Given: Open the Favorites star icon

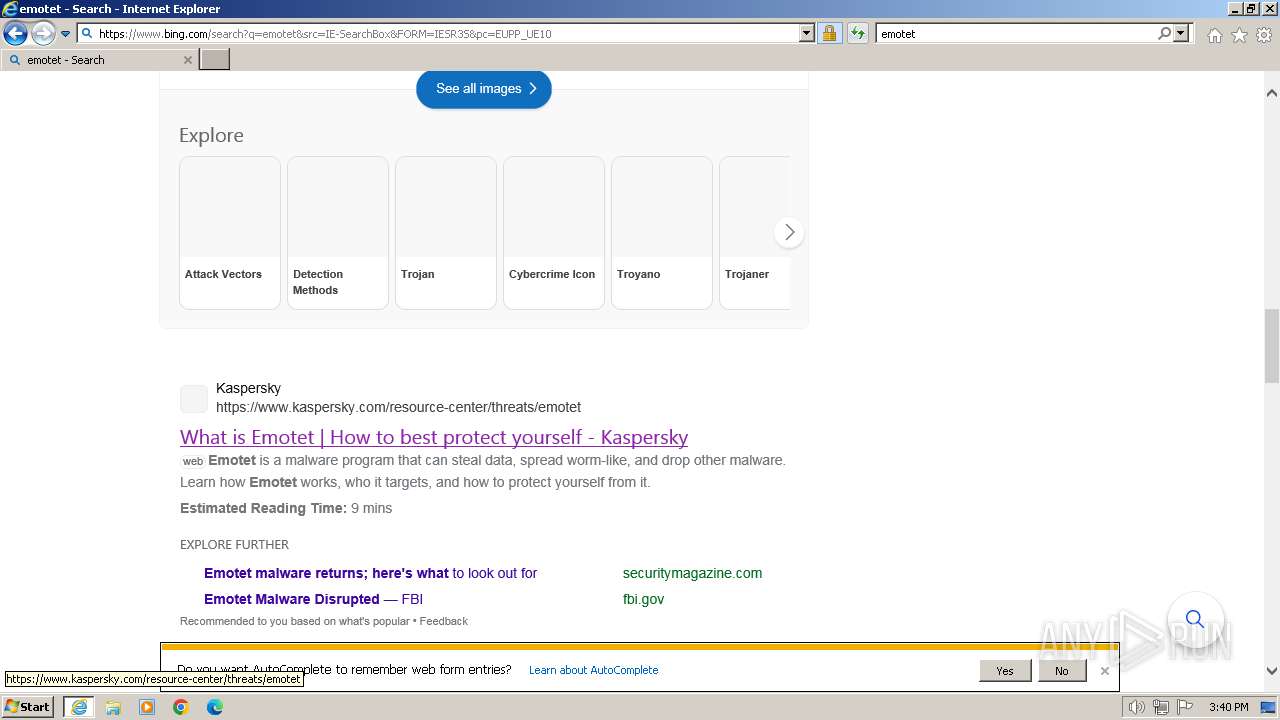Looking at the screenshot, I should 1239,35.
